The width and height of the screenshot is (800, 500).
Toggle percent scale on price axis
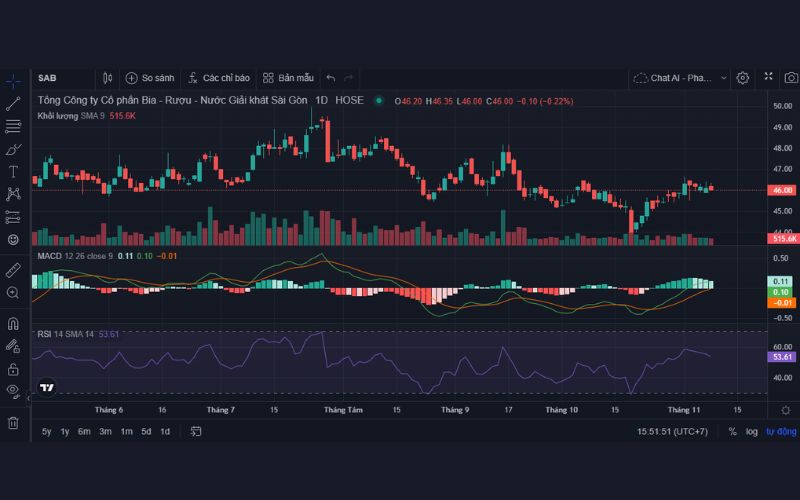click(732, 432)
